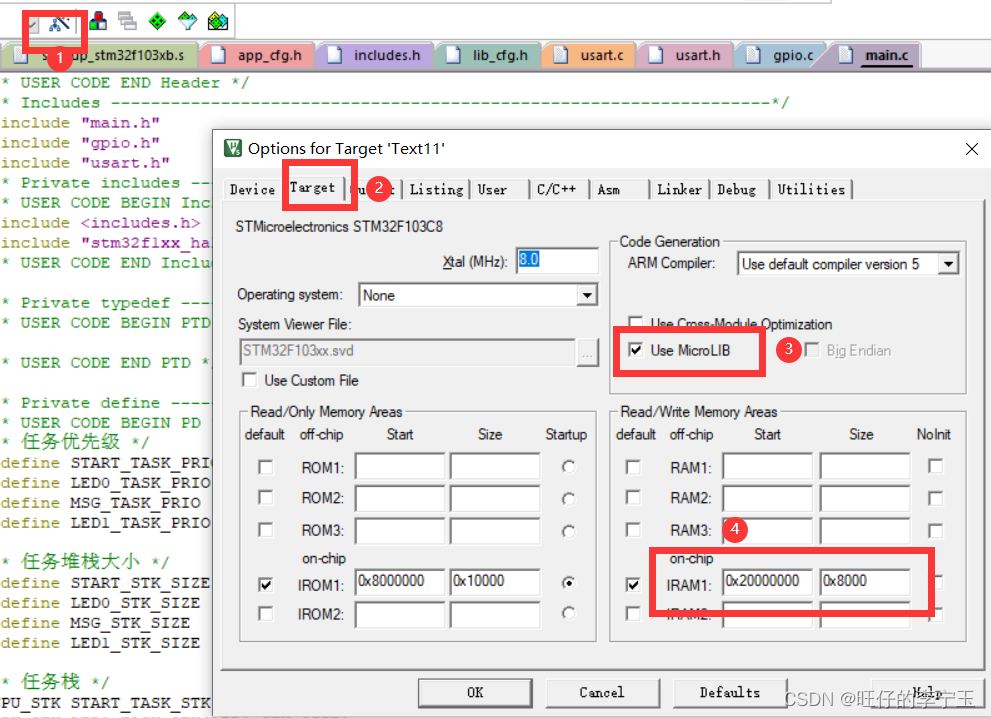Click the IROM1 Start address field
The width and height of the screenshot is (991, 718).
(399, 581)
